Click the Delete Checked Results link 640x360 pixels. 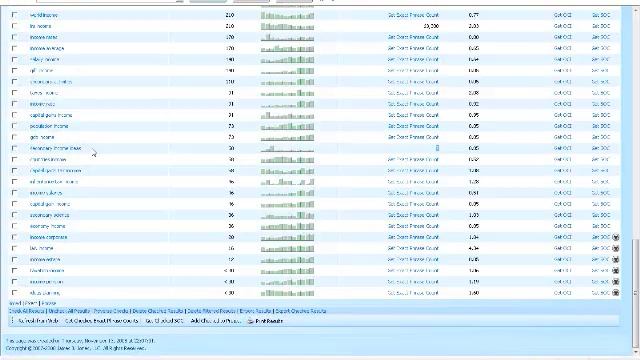point(158,311)
